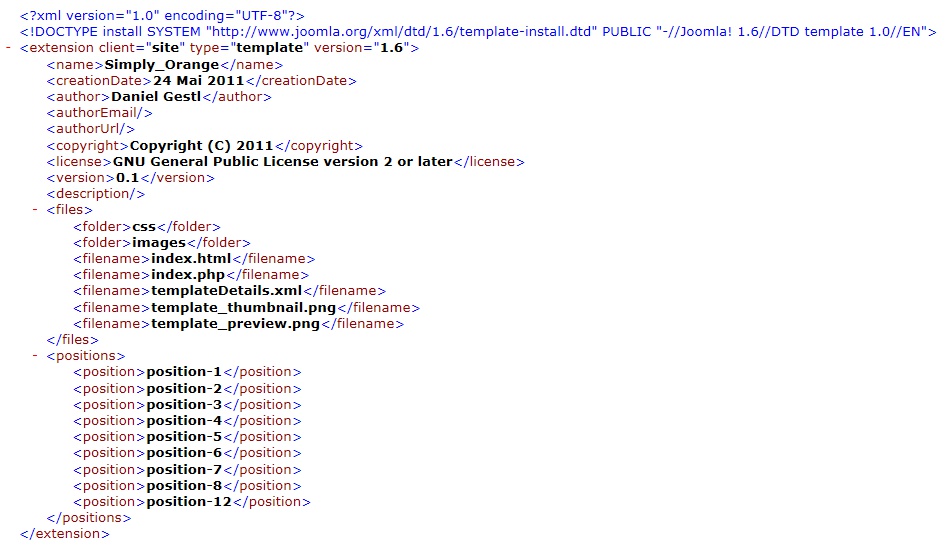
Task: Click the GNU General Public License text
Action: click(283, 161)
